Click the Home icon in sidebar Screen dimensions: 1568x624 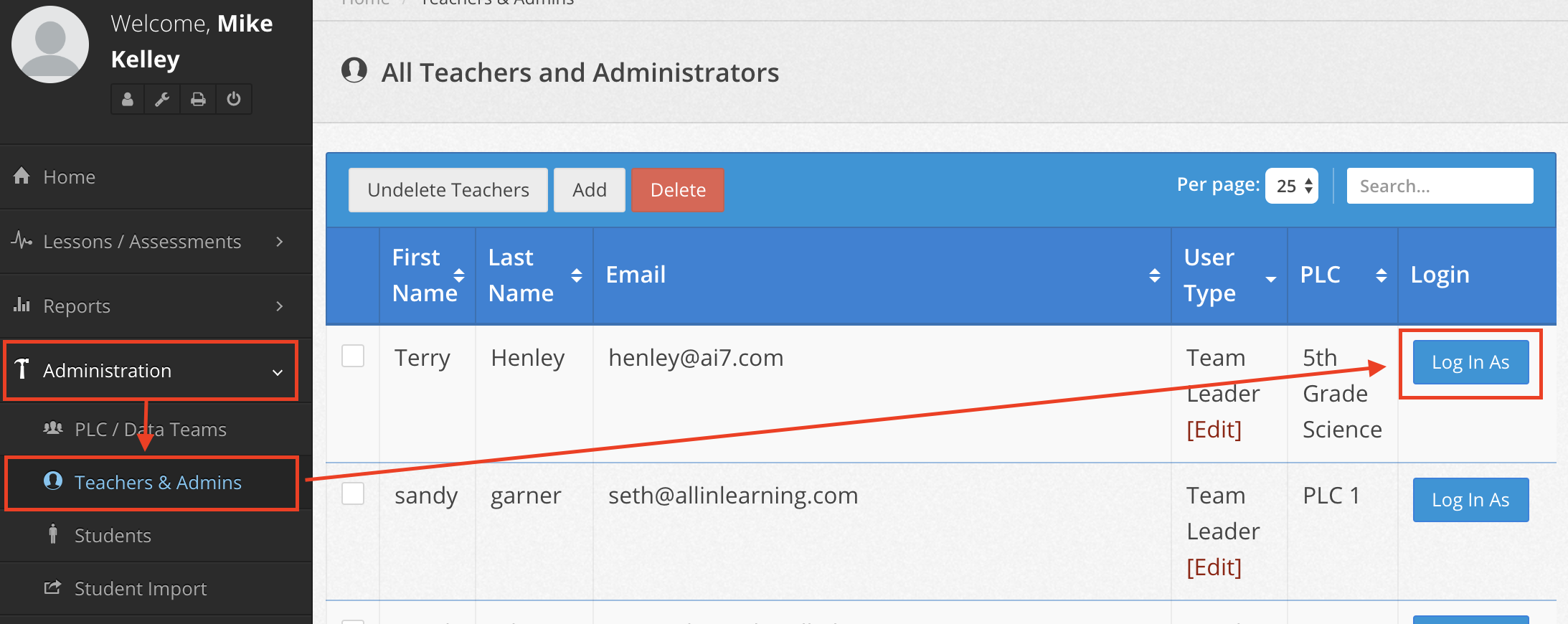point(22,175)
